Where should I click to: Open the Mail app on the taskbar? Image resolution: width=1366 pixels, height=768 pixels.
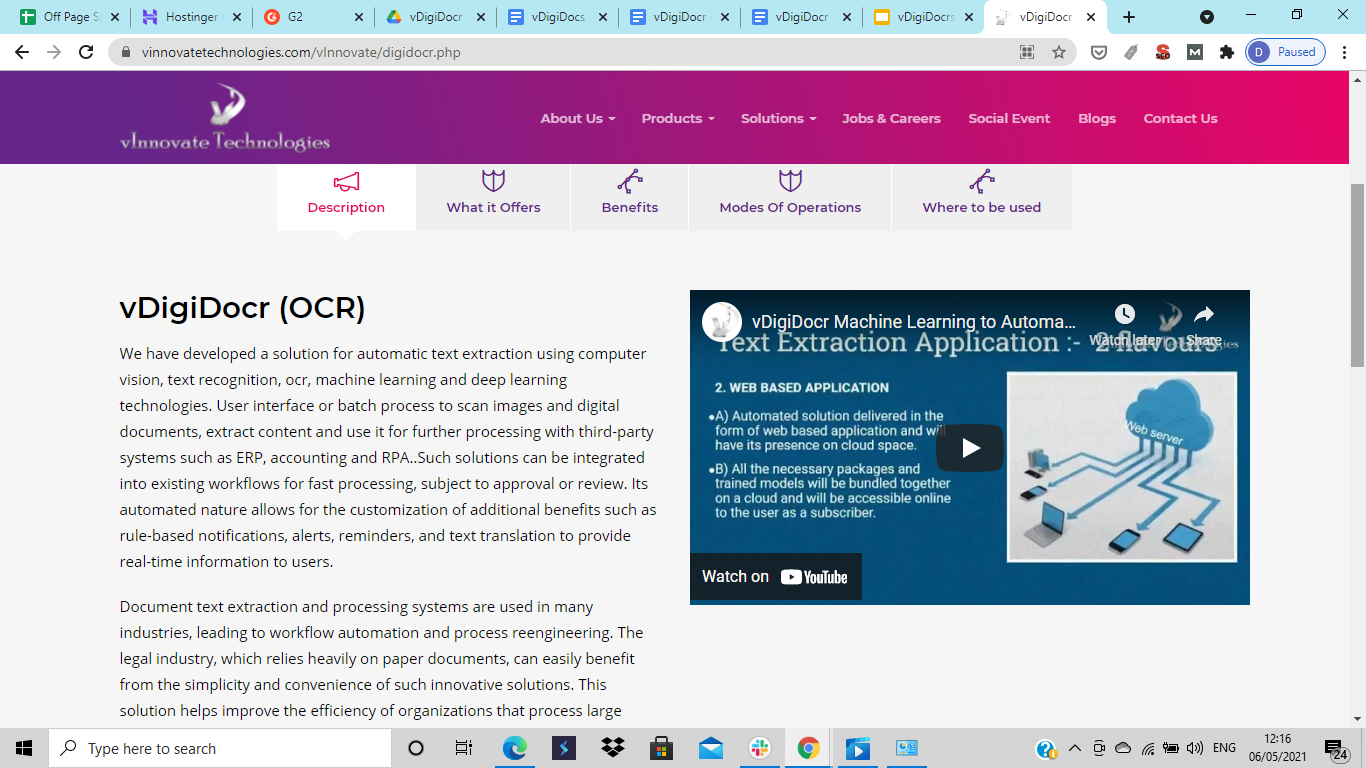point(711,748)
